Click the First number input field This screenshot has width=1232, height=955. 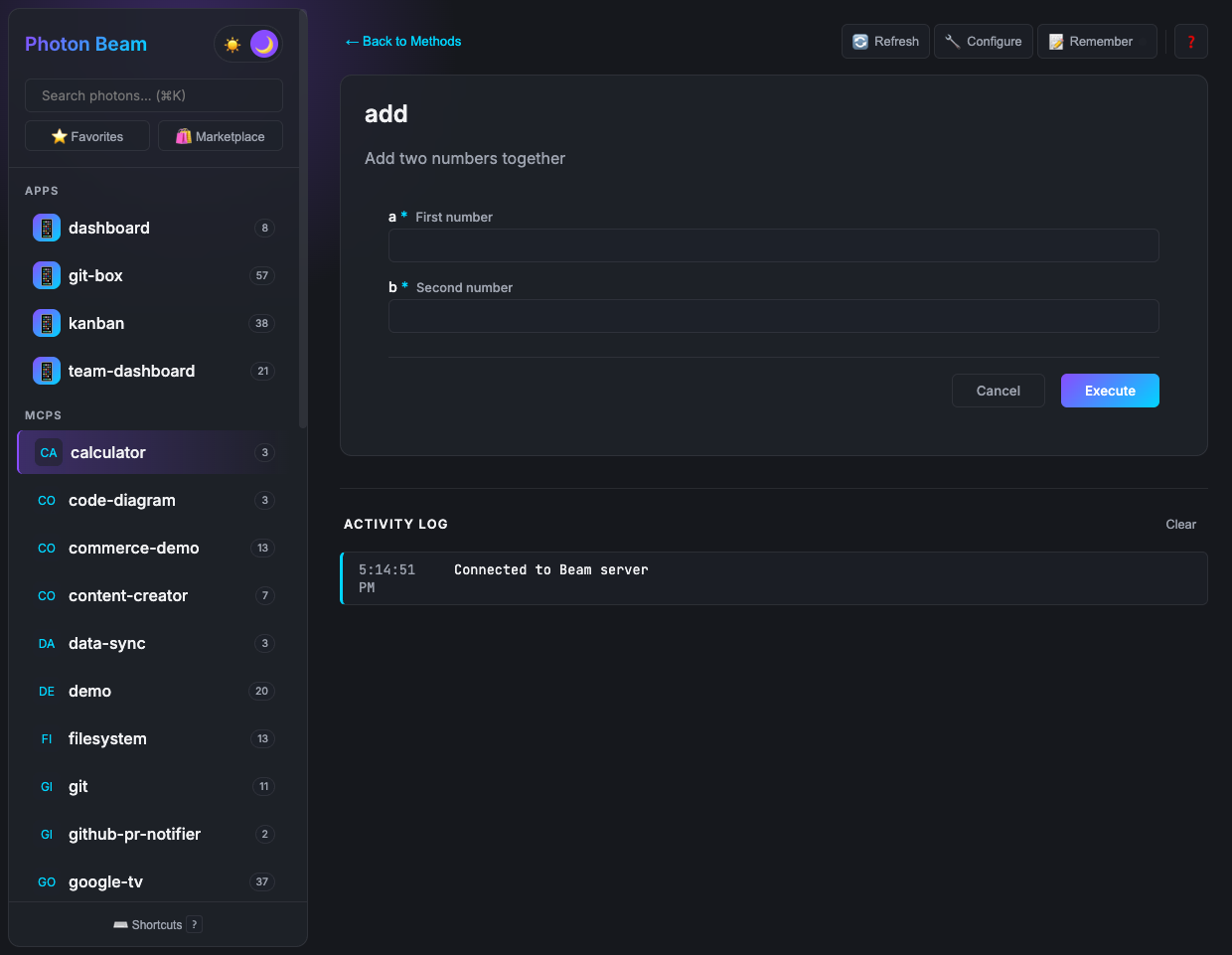pyautogui.click(x=773, y=244)
